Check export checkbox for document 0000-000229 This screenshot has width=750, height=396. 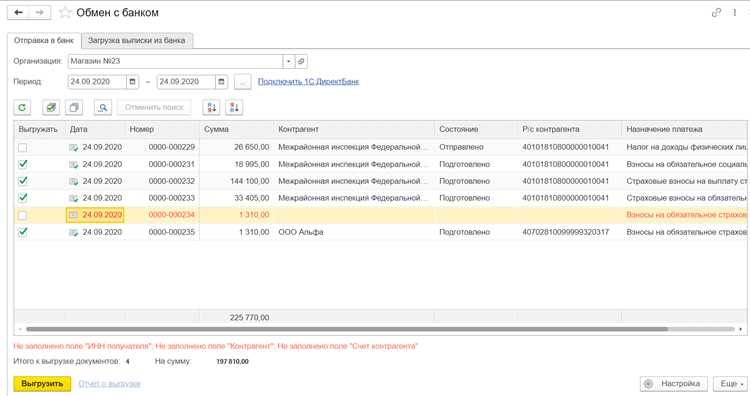pyautogui.click(x=22, y=147)
